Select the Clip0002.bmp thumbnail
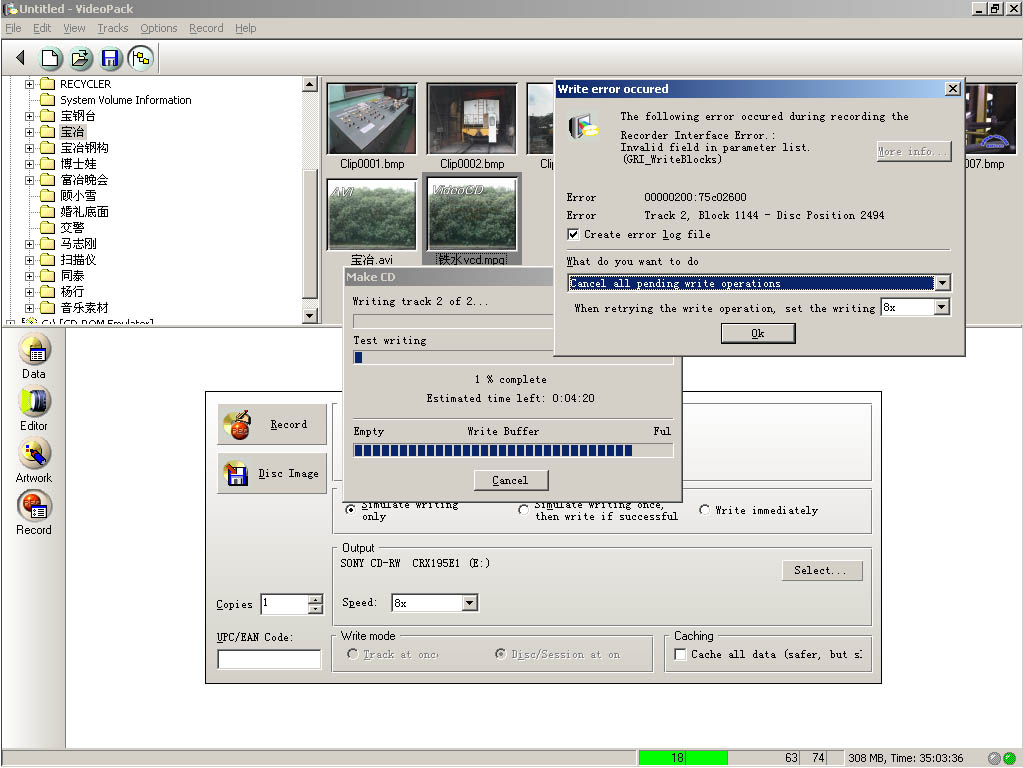The height and width of the screenshot is (768, 1023). [x=472, y=119]
